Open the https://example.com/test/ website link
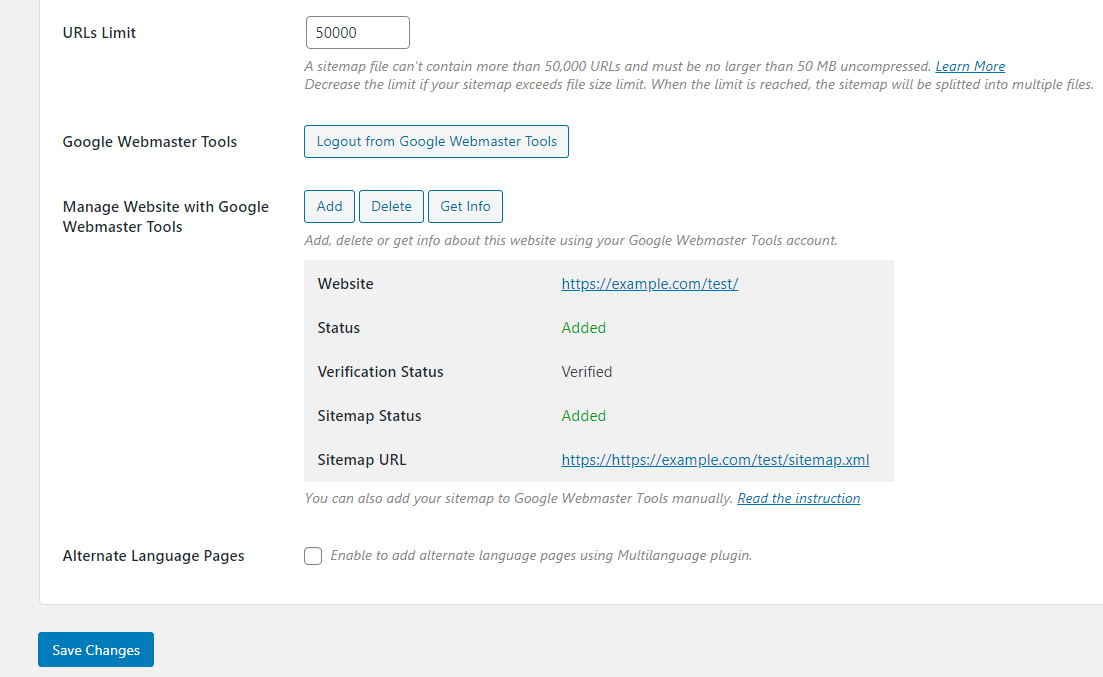1103x677 pixels. click(x=649, y=284)
